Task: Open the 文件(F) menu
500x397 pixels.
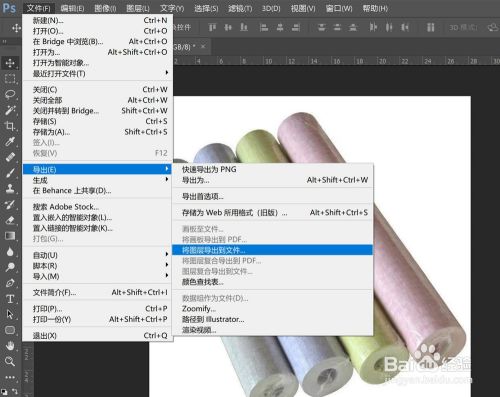Action: (x=38, y=8)
